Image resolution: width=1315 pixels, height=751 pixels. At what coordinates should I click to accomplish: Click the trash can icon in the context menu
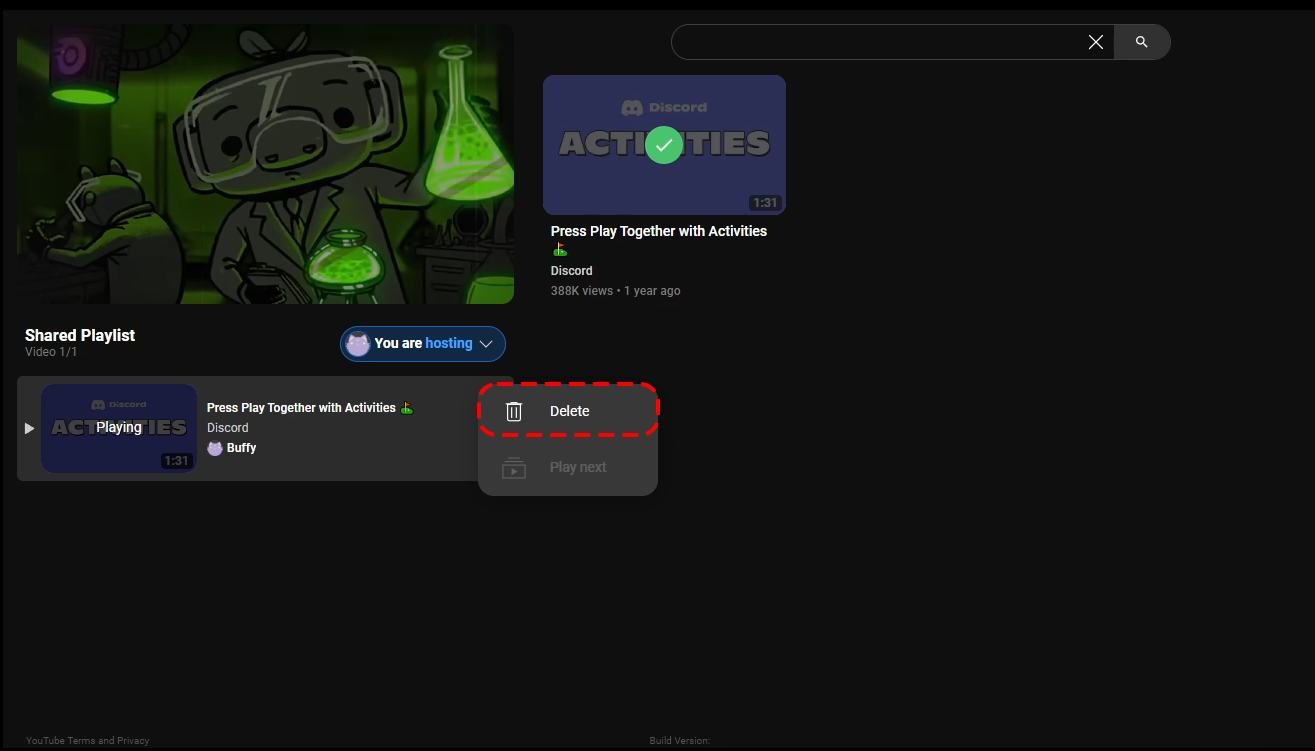(514, 411)
